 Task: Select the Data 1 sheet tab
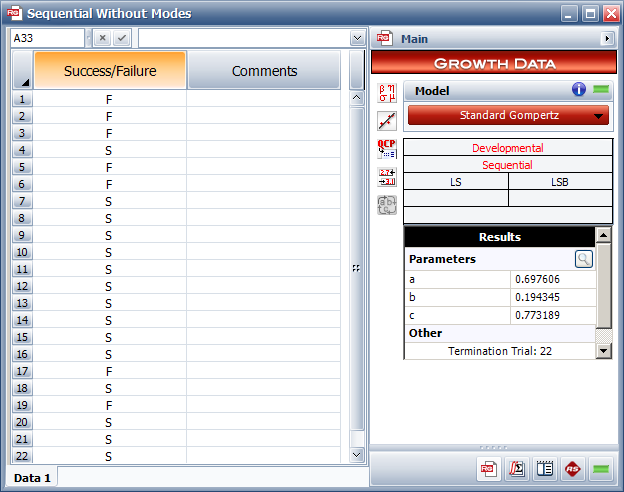[x=33, y=478]
